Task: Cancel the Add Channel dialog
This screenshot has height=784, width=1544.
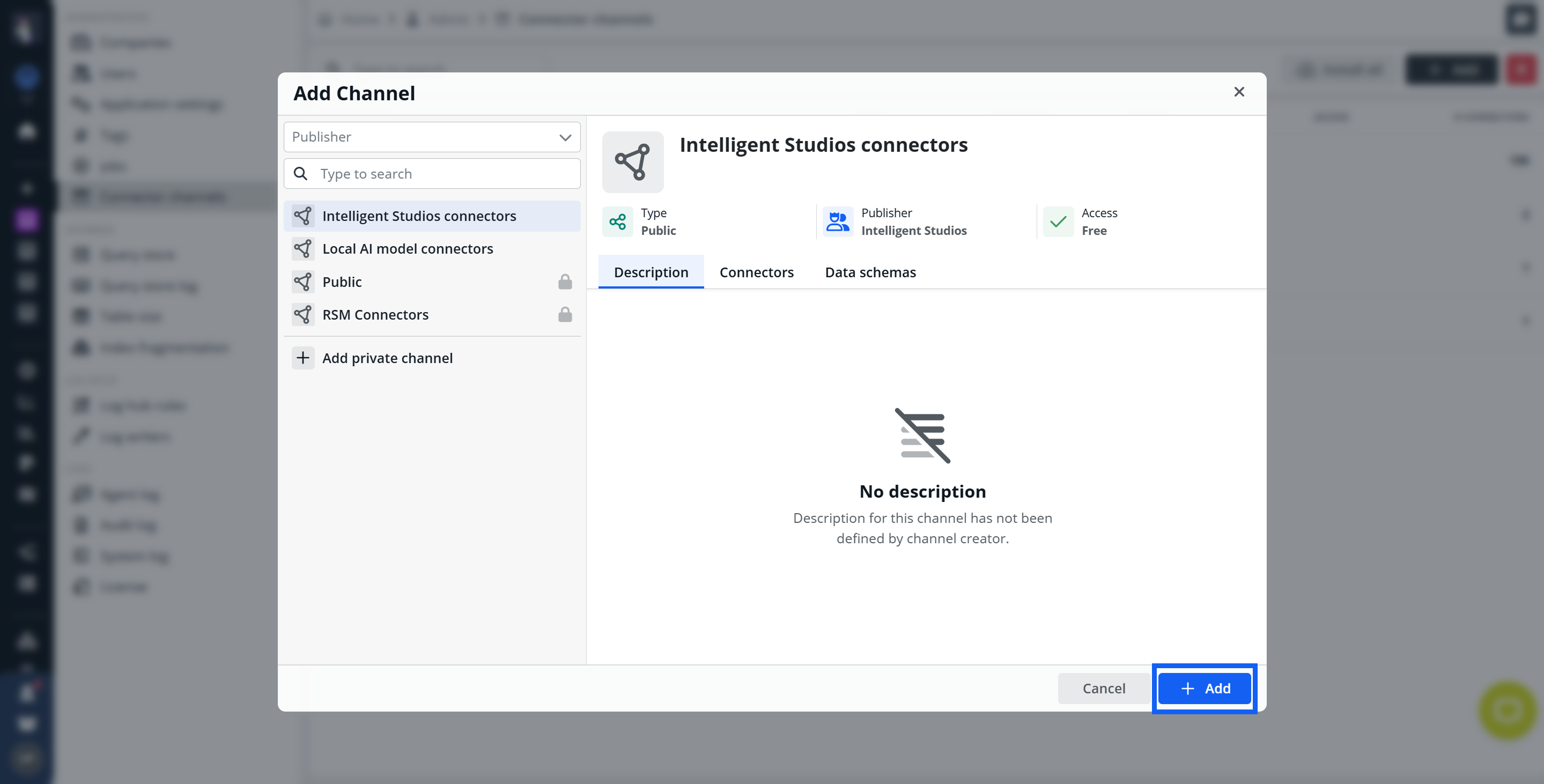Action: tap(1104, 688)
